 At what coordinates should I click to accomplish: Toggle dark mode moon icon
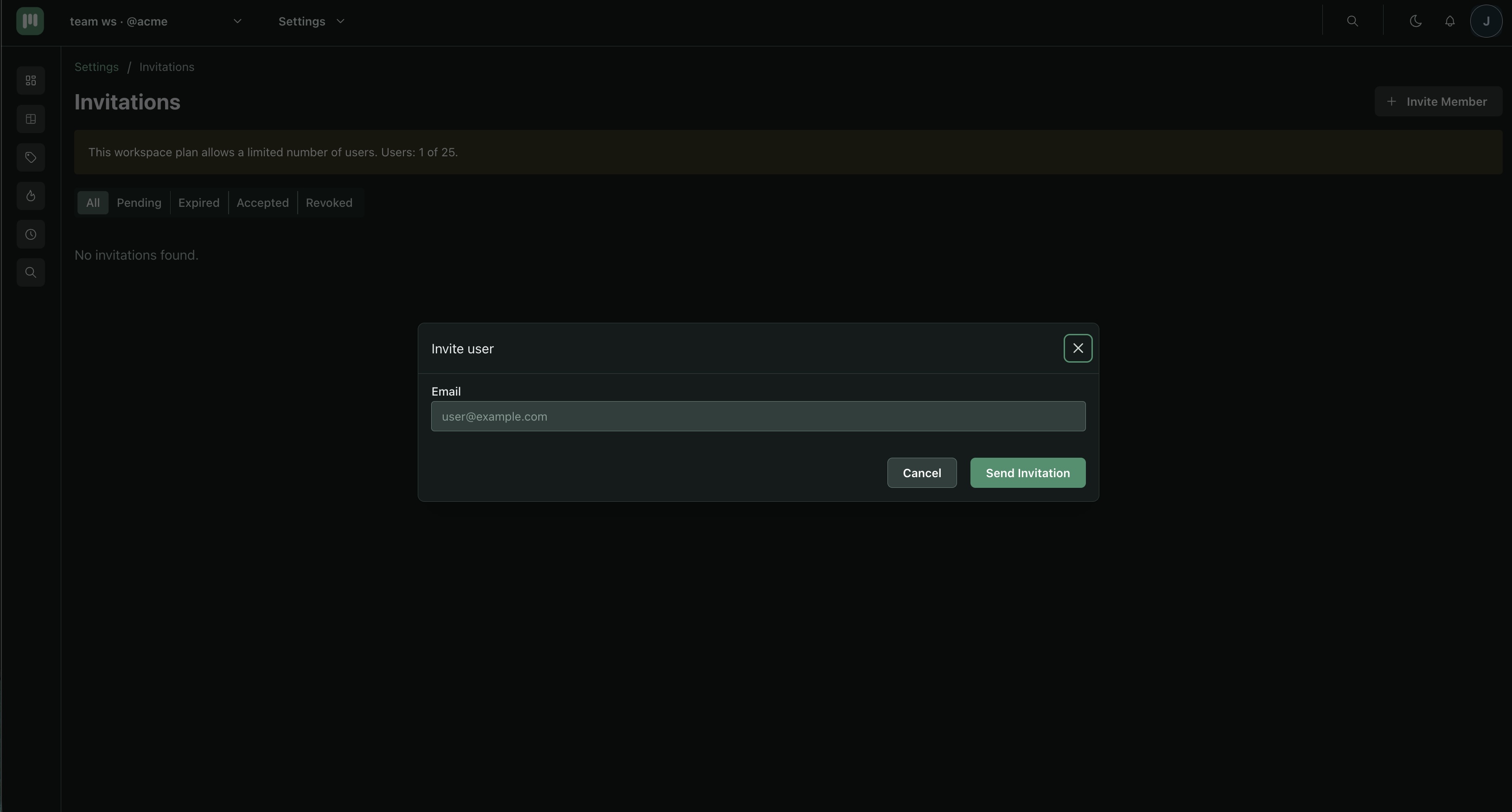1416,21
